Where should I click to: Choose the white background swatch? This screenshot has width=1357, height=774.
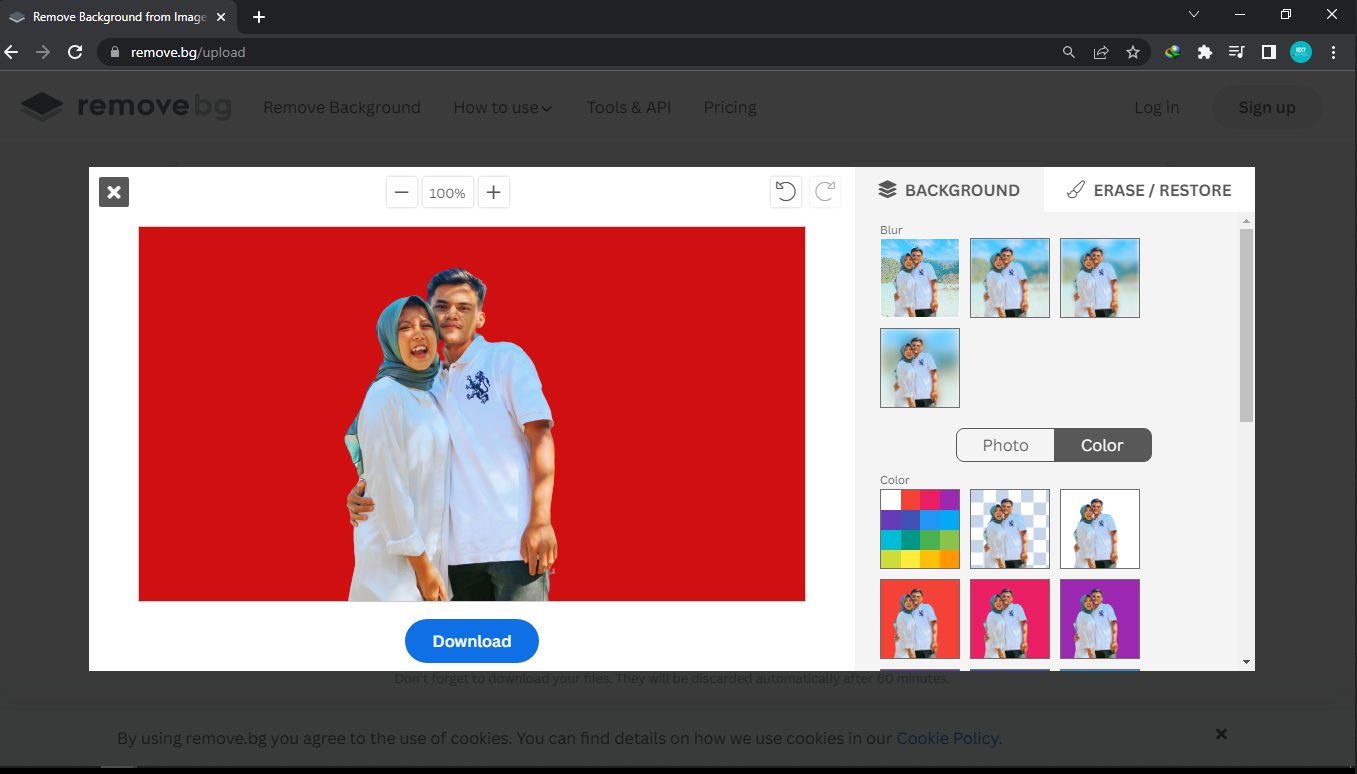point(1100,529)
